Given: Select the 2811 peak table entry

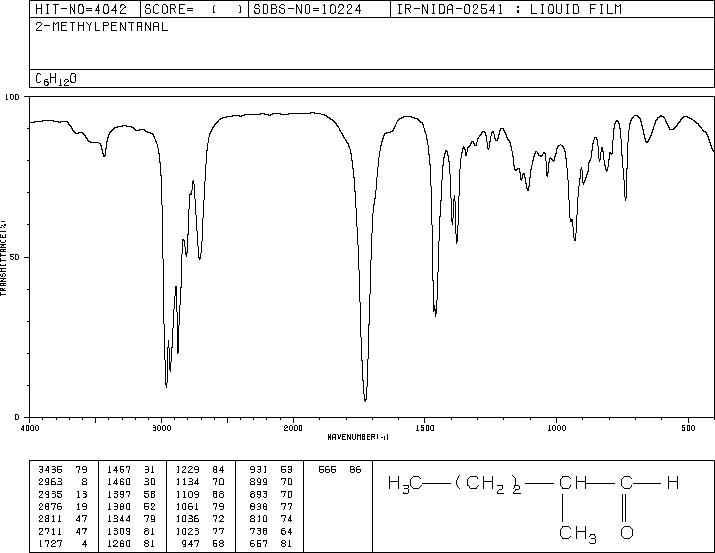Looking at the screenshot, I should pyautogui.click(x=63, y=519).
